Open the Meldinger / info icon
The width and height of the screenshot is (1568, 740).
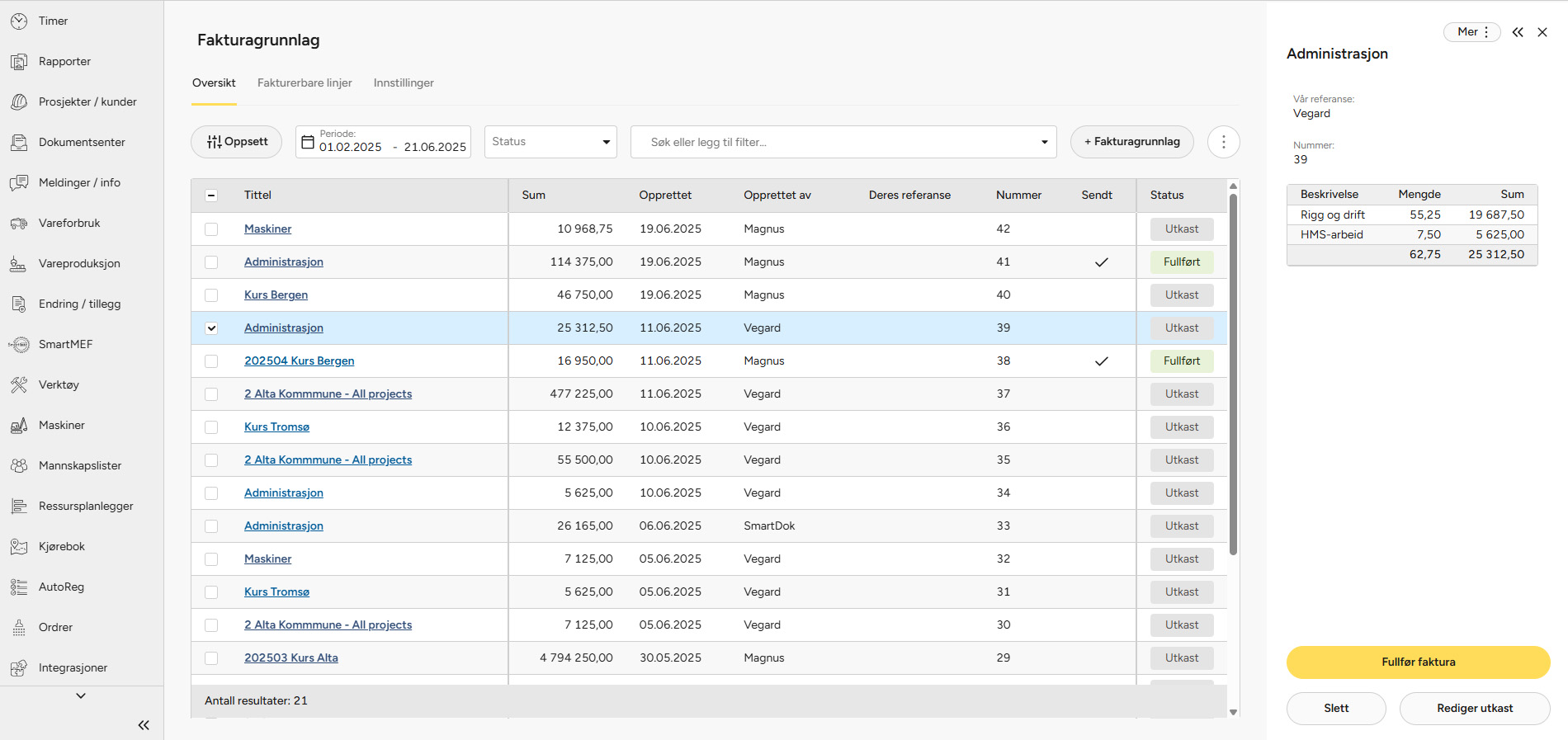coord(19,182)
